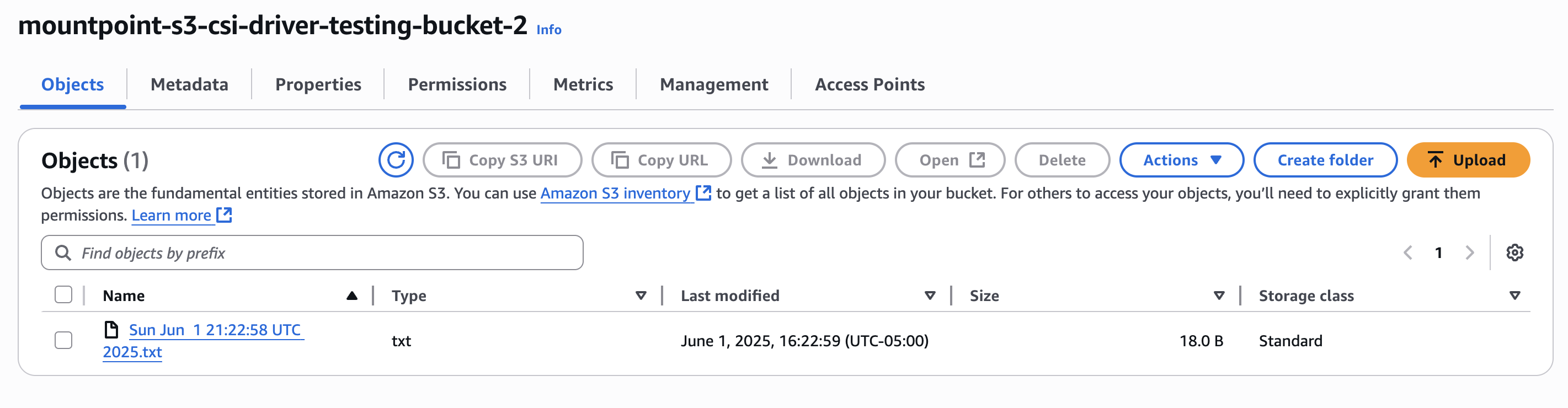Sort by Last modified column arrow
Screen dimensions: 1568x408
(930, 296)
